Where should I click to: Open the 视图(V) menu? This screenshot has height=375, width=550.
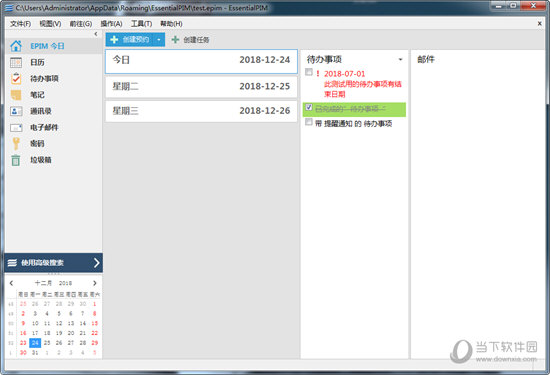point(50,24)
